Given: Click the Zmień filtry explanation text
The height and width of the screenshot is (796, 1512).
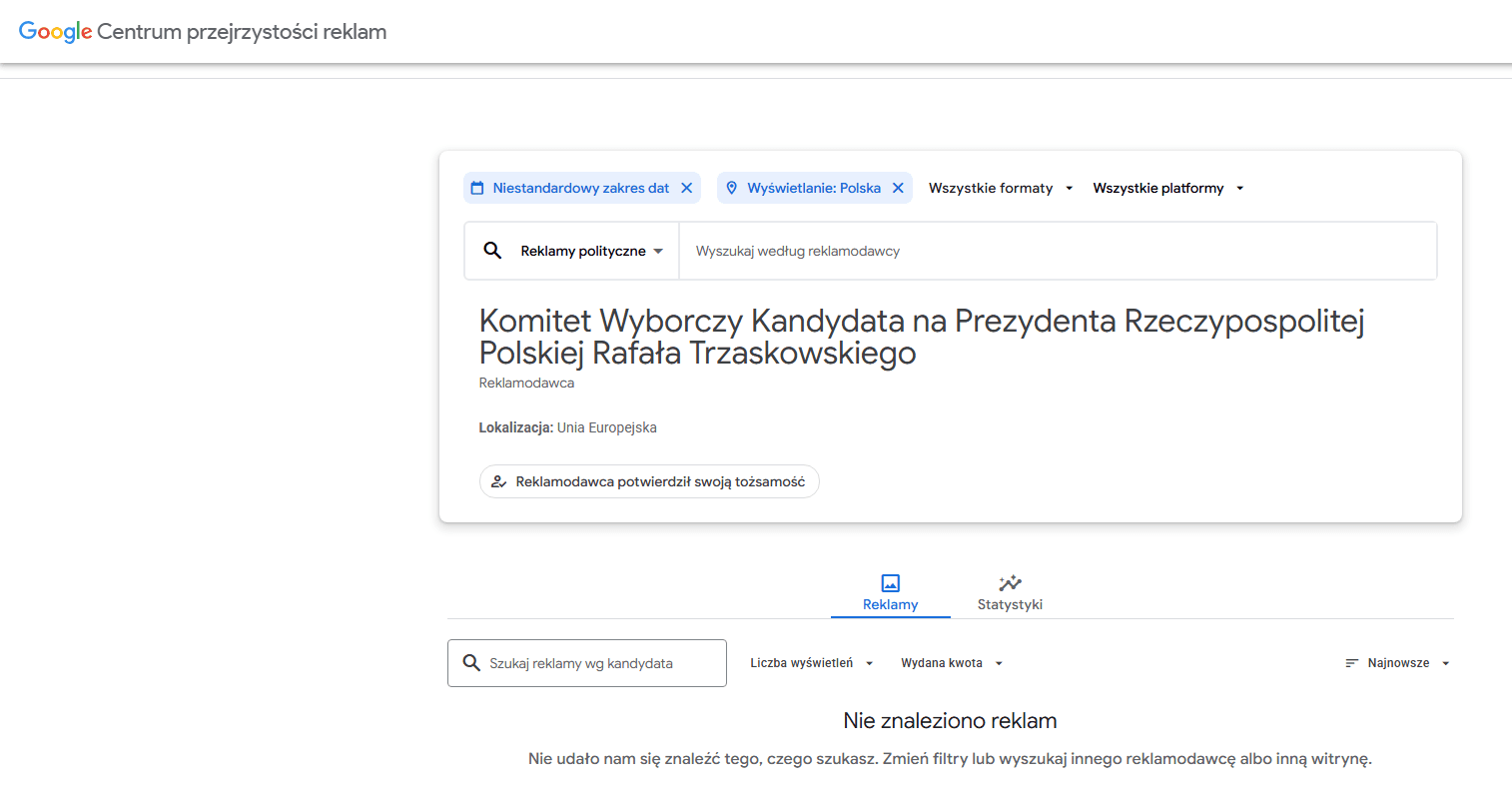Looking at the screenshot, I should tap(950, 759).
